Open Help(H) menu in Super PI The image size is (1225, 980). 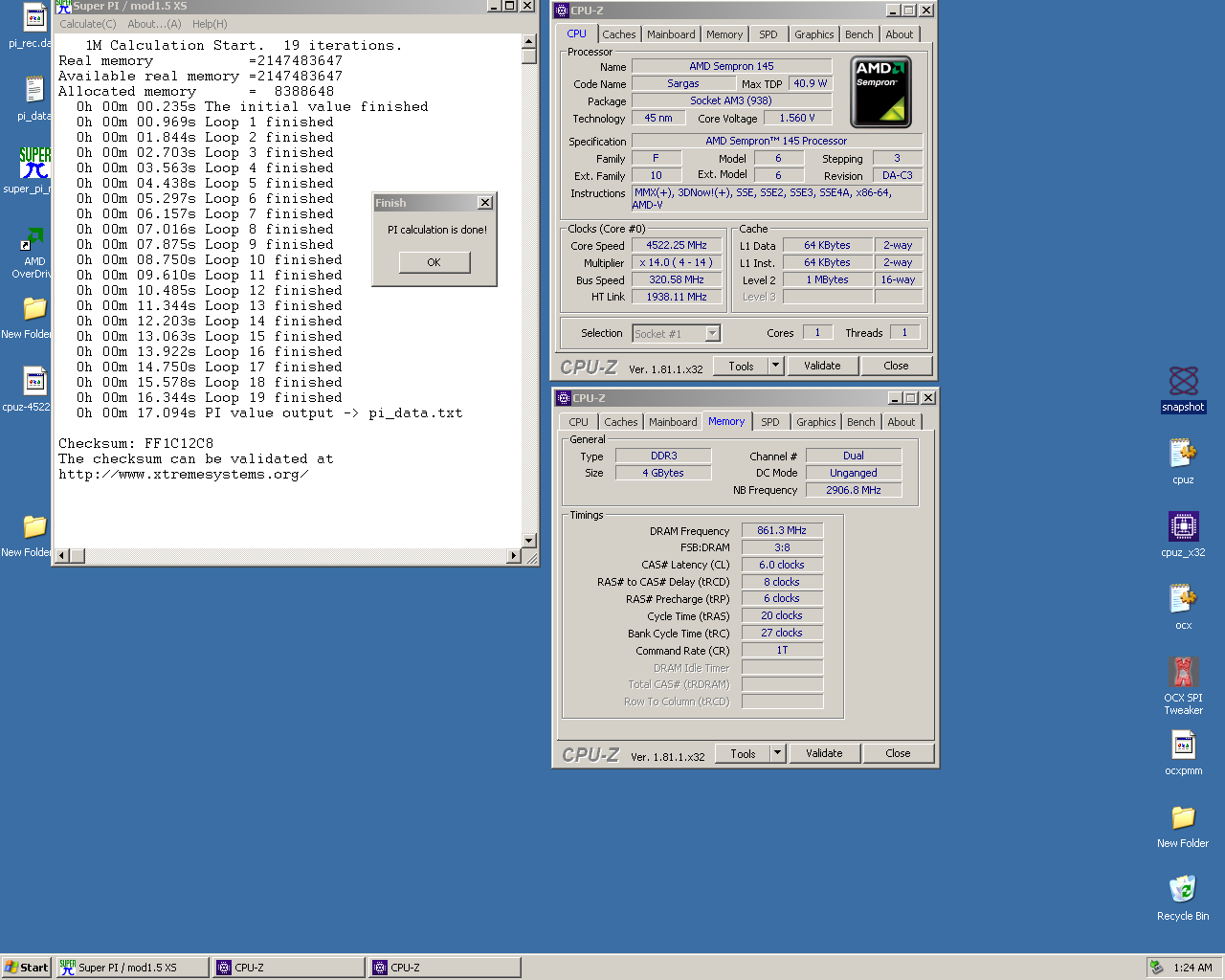point(210,24)
